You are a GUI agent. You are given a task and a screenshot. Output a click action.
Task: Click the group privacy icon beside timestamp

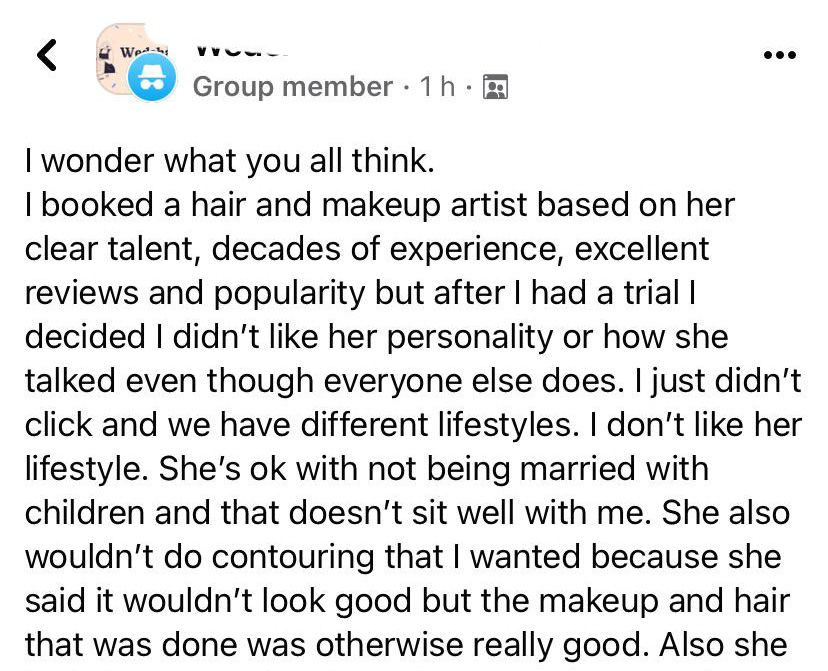(x=495, y=87)
